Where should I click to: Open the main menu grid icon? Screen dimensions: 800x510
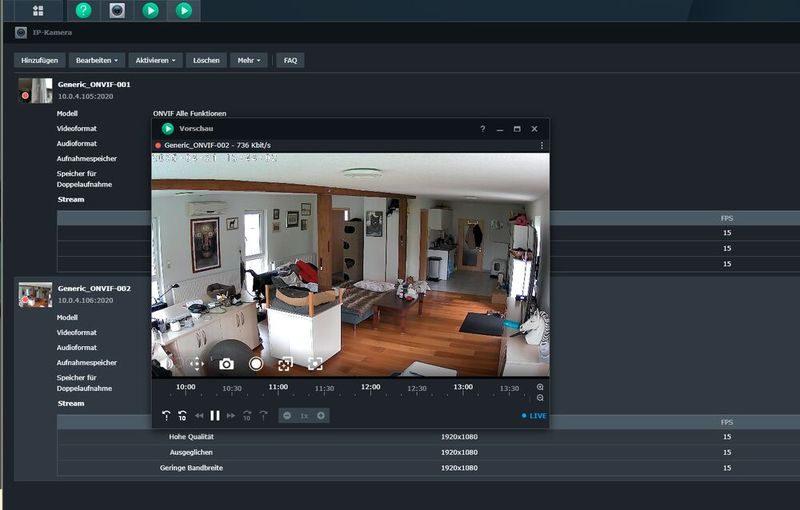38,10
